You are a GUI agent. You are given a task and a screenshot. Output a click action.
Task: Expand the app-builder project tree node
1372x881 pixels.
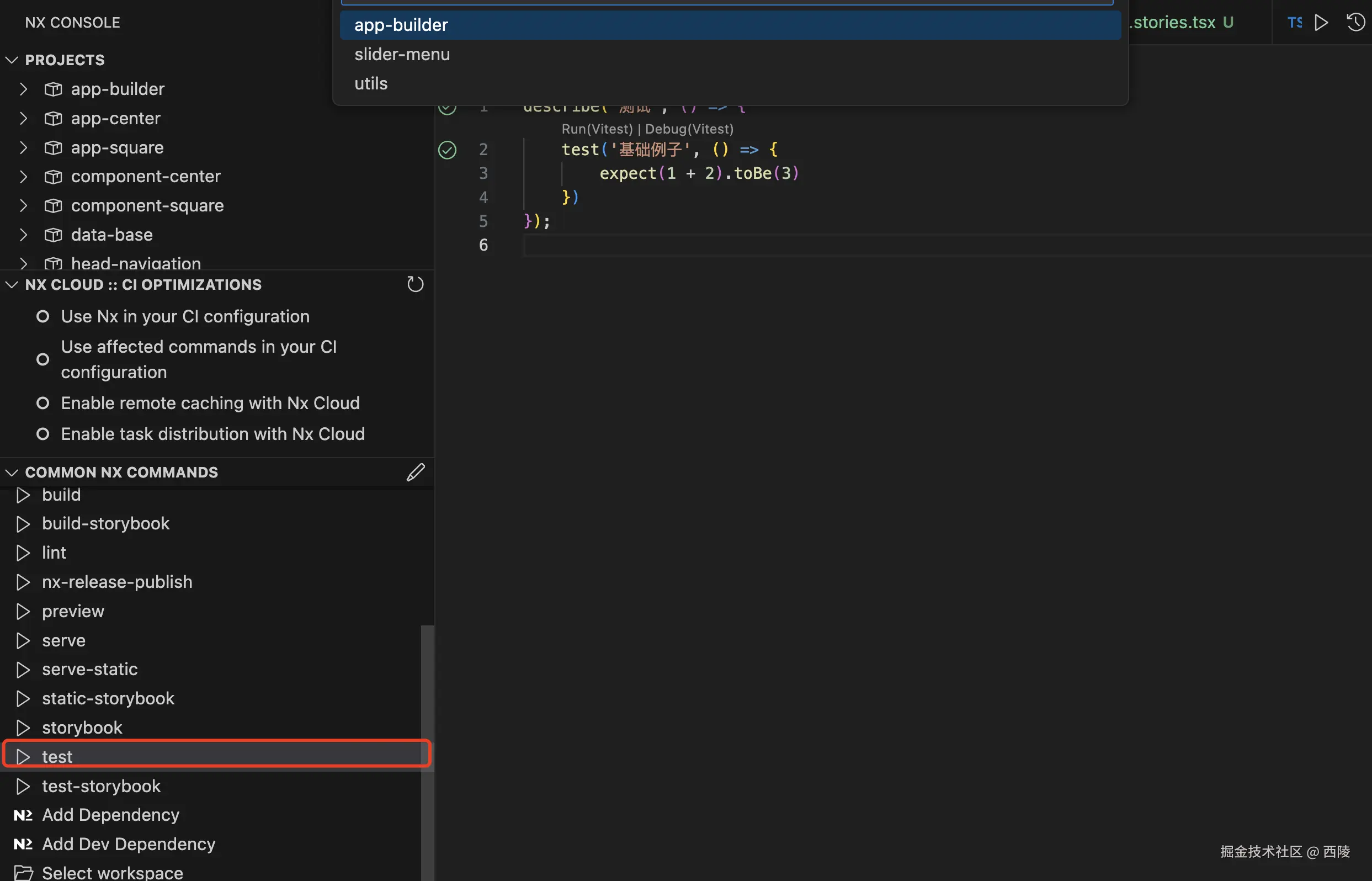click(x=23, y=89)
